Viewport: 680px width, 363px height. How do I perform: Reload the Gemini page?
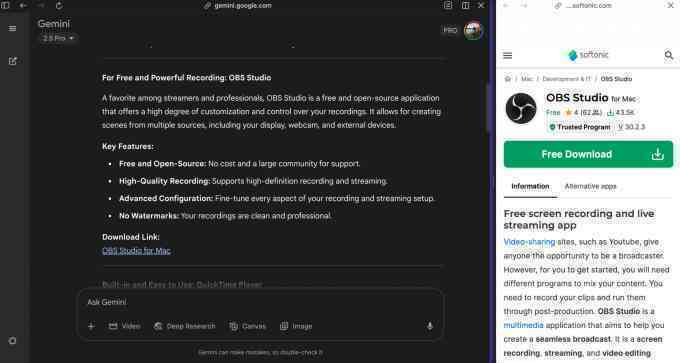[x=59, y=6]
